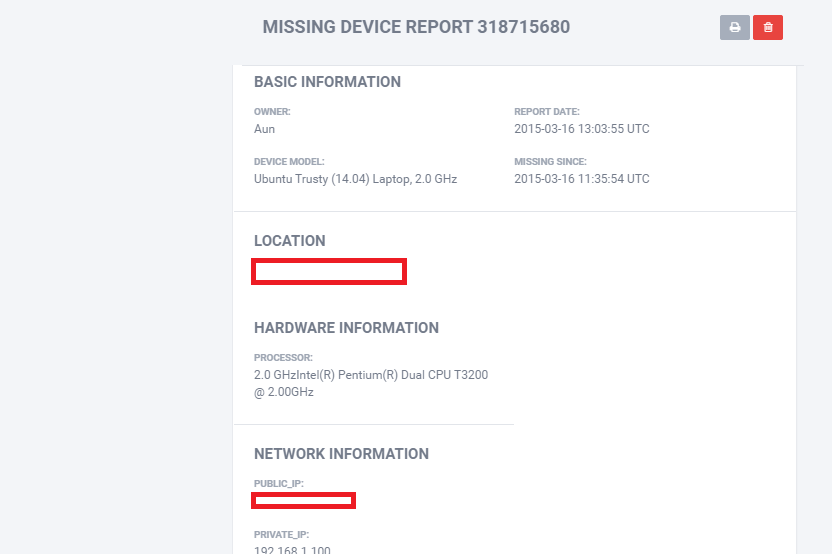Click the redacted public IP box

click(304, 500)
